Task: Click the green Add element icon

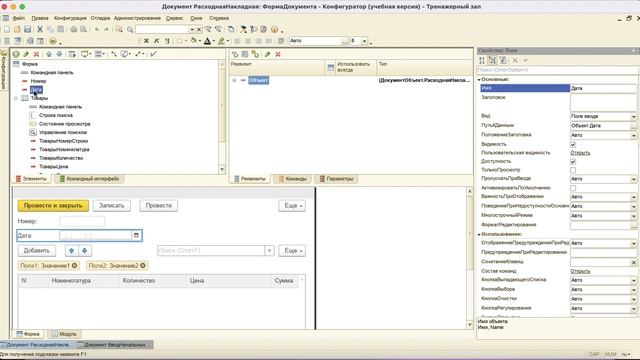Action: [16, 54]
